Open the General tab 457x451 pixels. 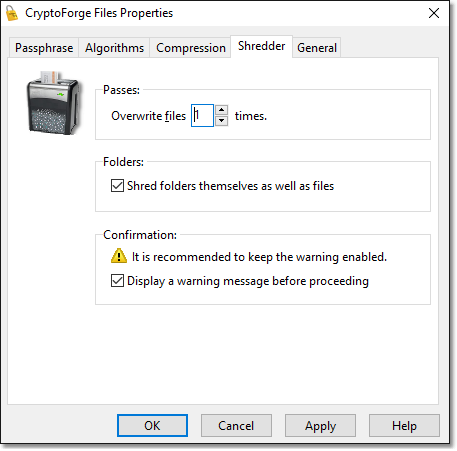[317, 48]
